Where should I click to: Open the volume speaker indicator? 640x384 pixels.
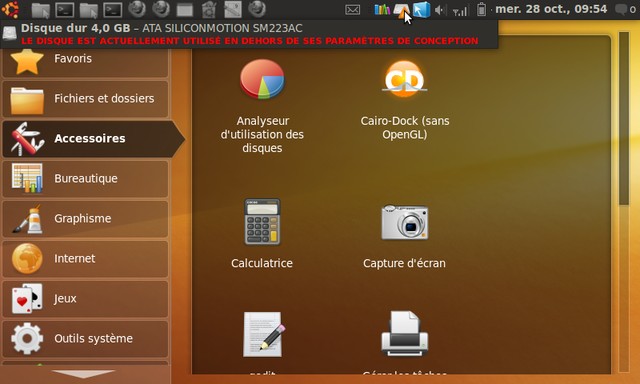coord(440,10)
